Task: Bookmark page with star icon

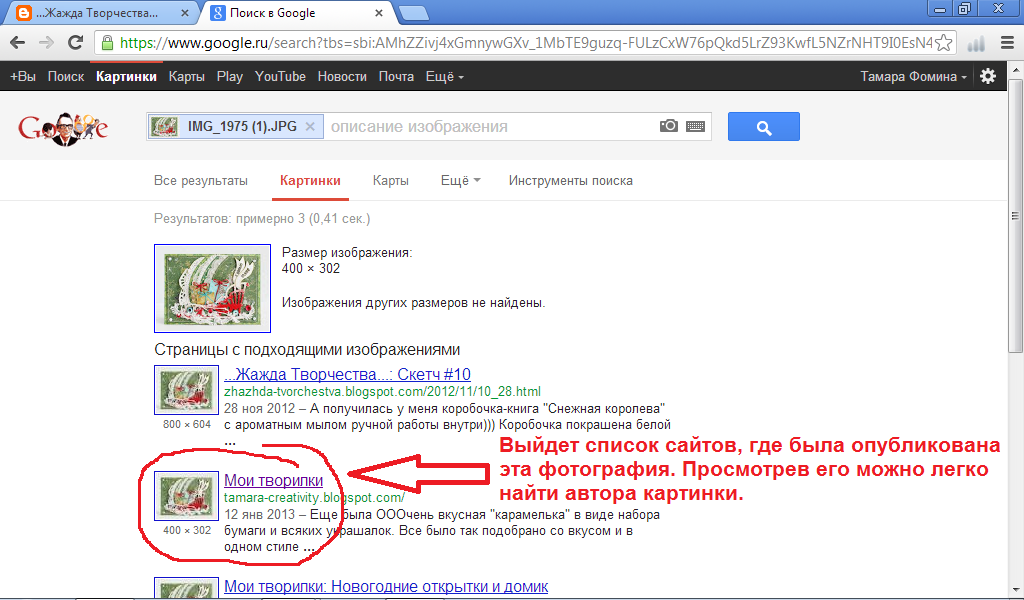Action: [x=944, y=43]
